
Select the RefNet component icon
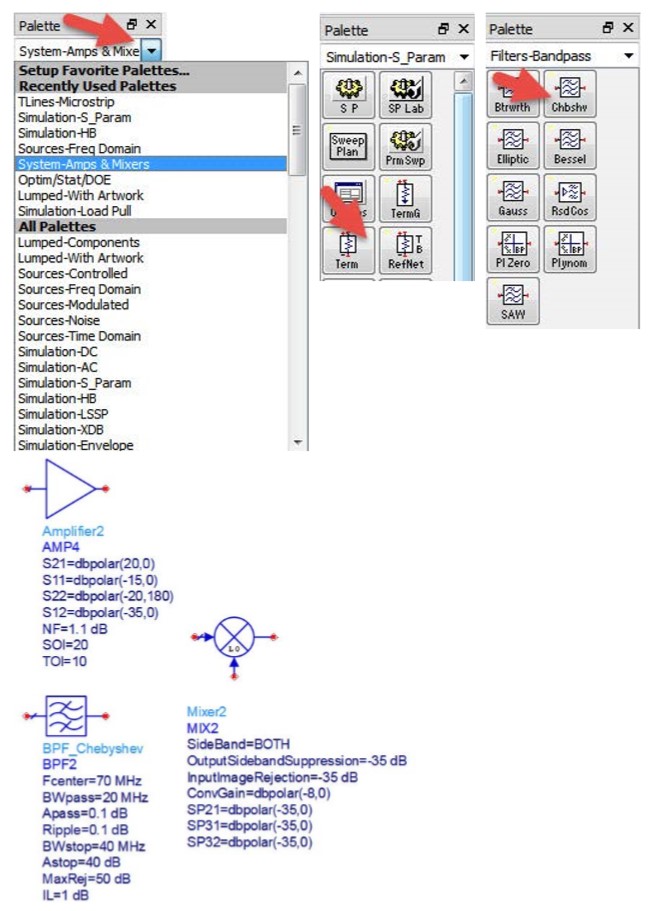click(x=406, y=250)
